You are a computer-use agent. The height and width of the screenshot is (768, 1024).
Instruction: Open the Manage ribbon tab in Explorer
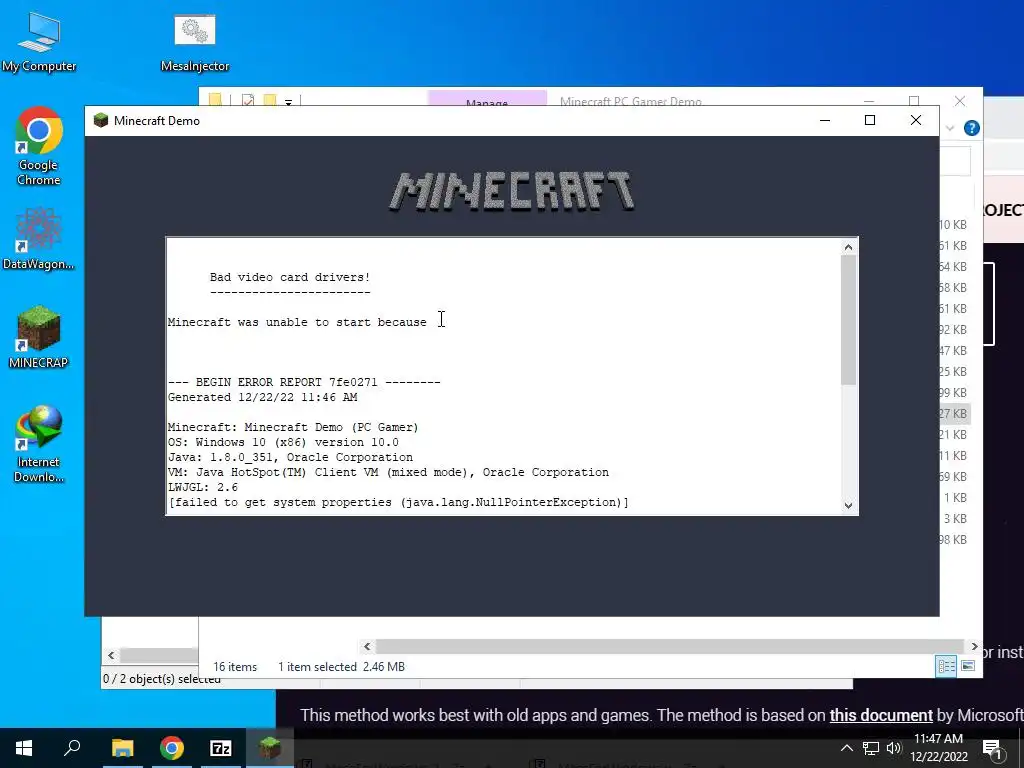pyautogui.click(x=487, y=99)
